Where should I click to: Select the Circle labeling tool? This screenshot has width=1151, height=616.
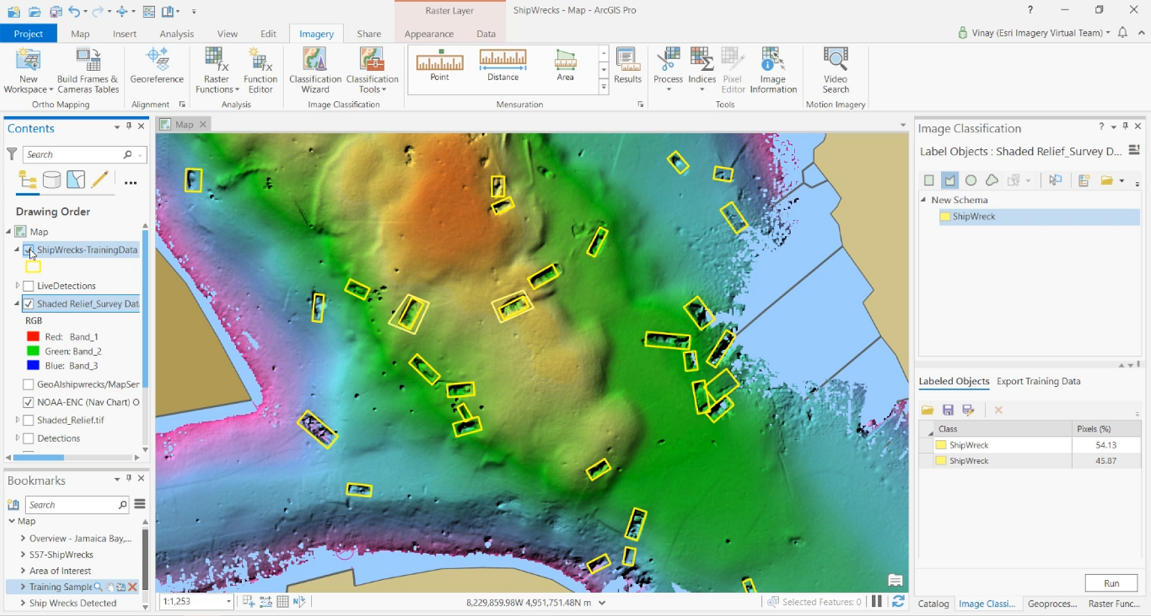(x=970, y=180)
